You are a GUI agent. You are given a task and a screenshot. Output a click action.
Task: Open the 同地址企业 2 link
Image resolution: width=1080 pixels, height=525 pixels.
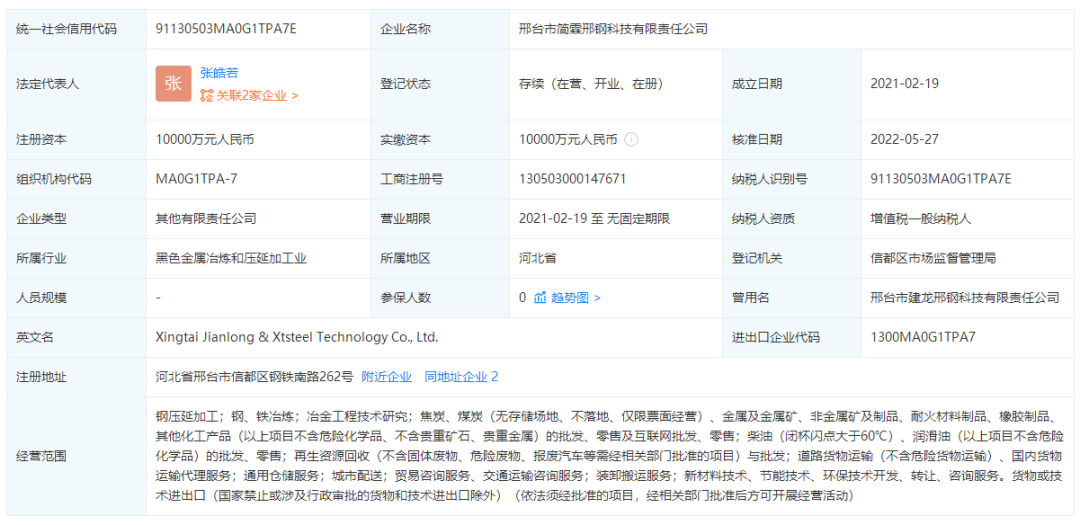click(461, 377)
